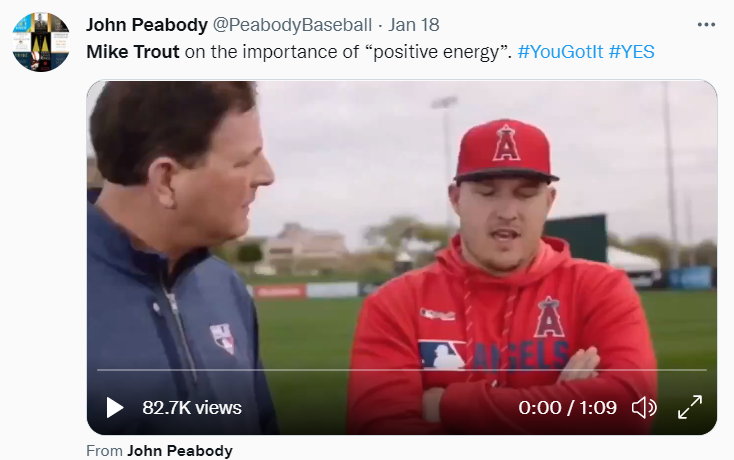Click the 82.7K views label
734x460 pixels.
coord(192,408)
